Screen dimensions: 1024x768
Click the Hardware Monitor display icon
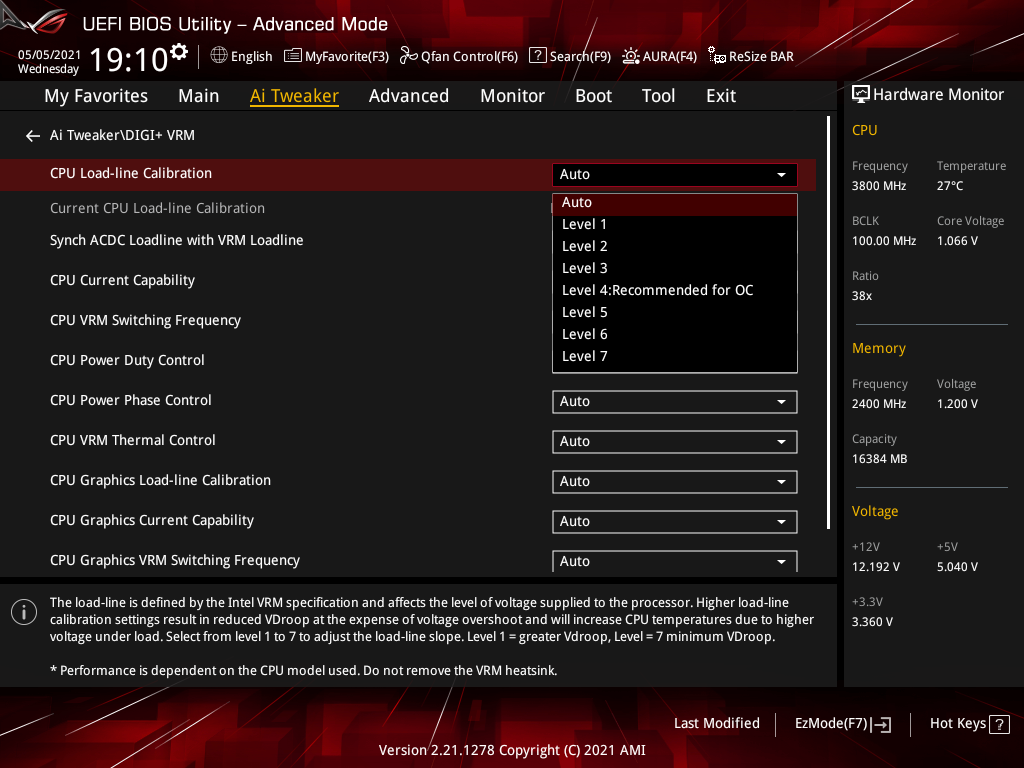(x=861, y=95)
